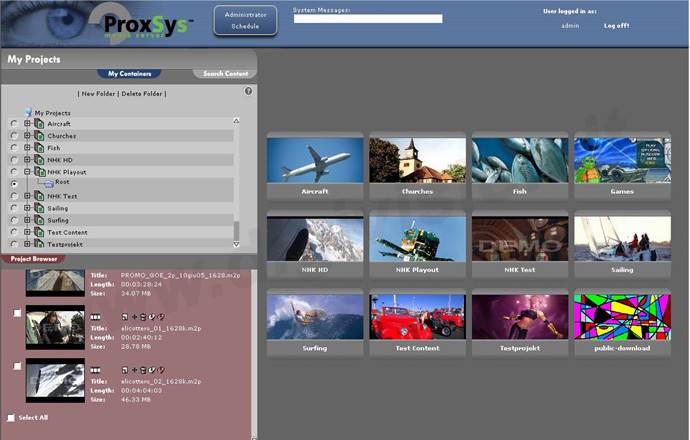The image size is (690, 440).
Task: Click the Churches container icon in tree
Action: click(x=39, y=136)
